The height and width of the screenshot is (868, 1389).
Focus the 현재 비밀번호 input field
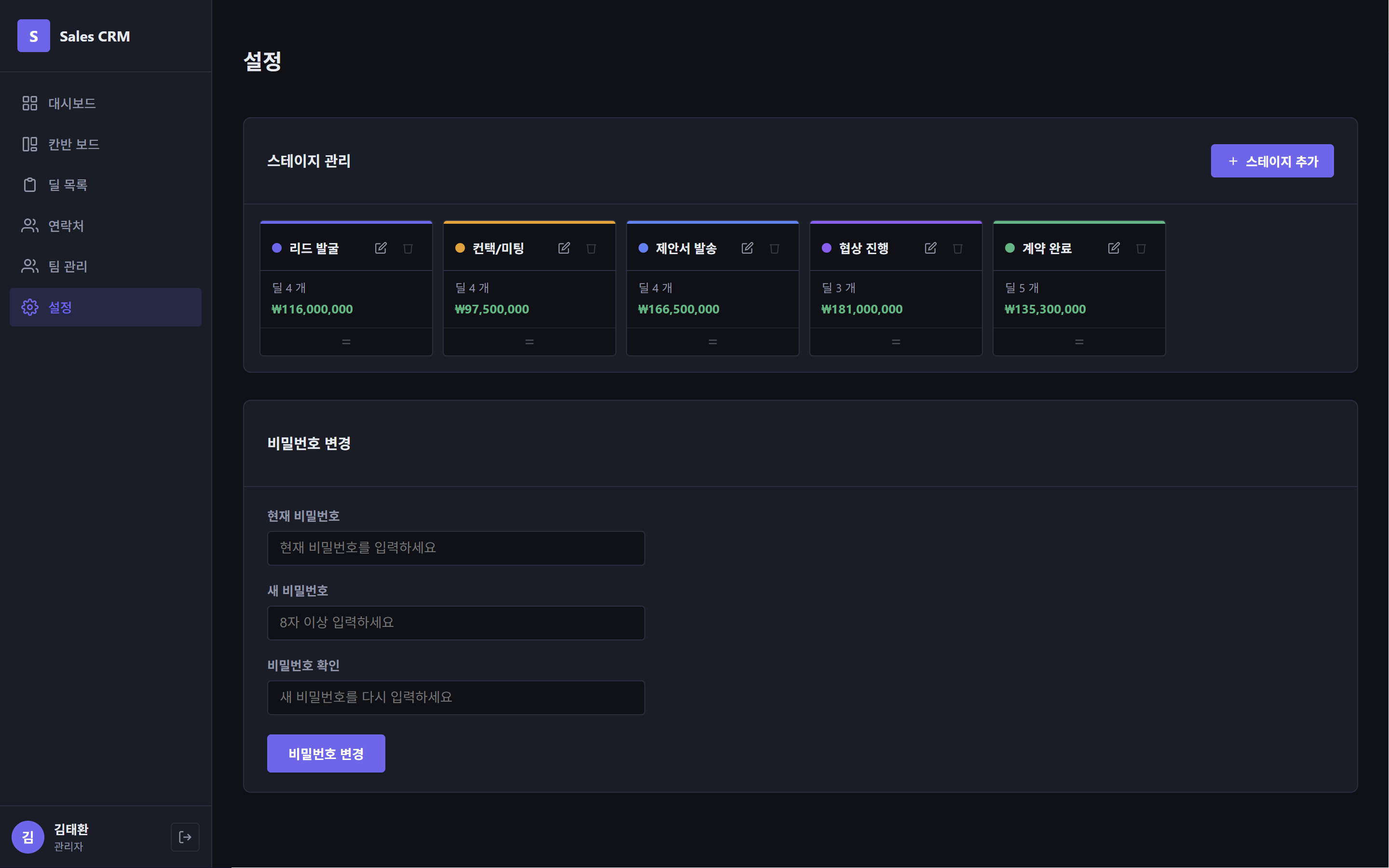(456, 548)
